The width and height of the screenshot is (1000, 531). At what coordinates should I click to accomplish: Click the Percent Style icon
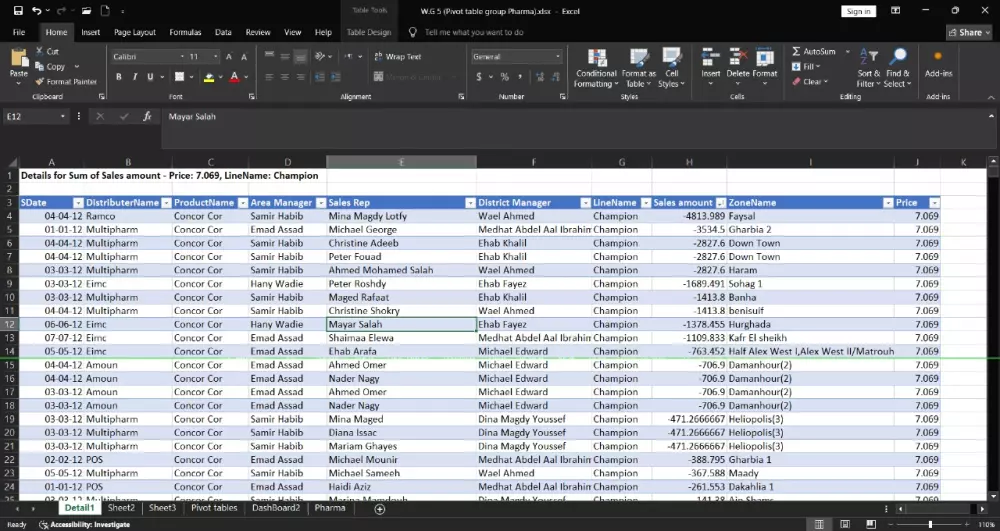(x=504, y=76)
